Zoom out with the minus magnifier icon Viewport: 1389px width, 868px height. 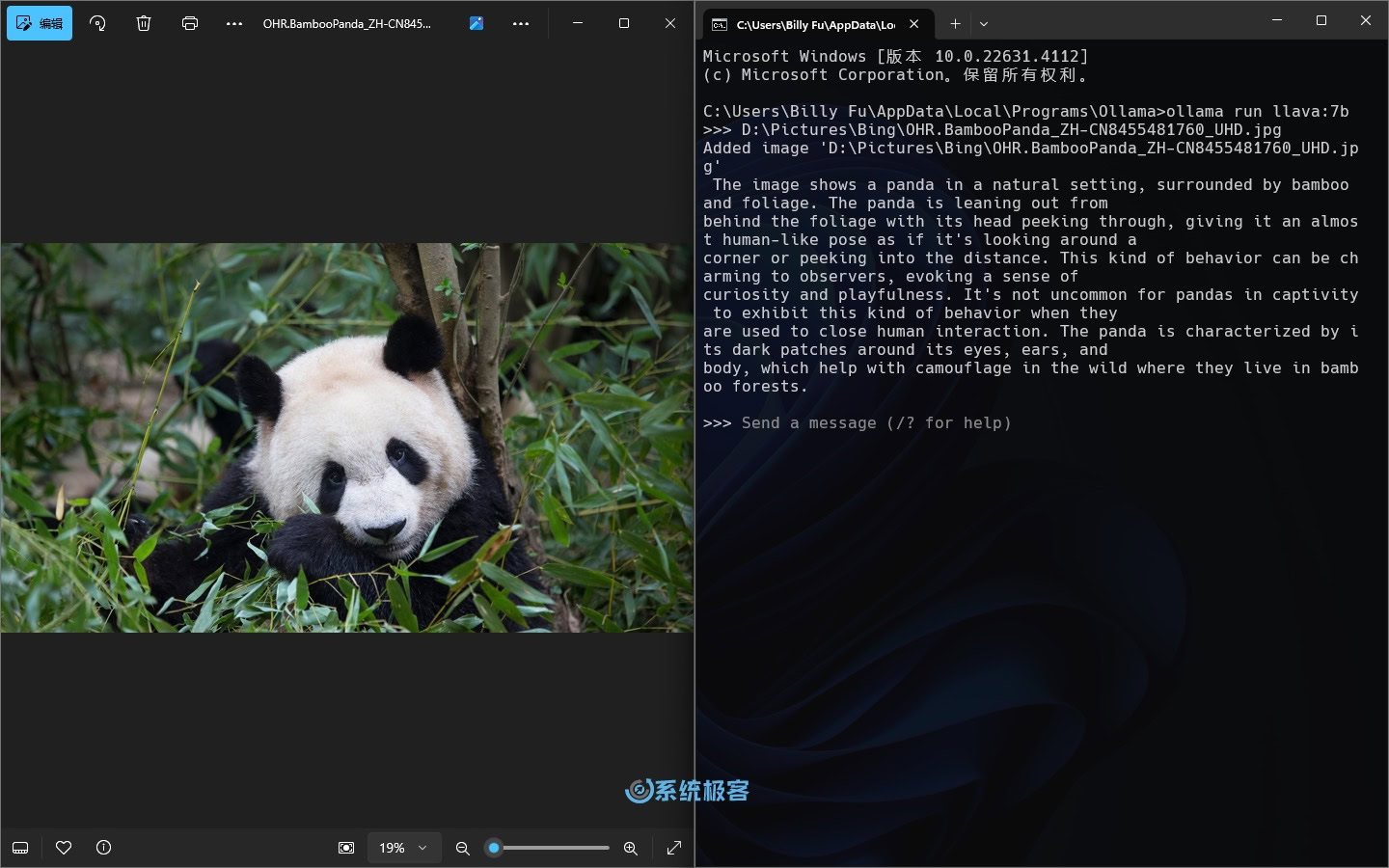coord(463,848)
